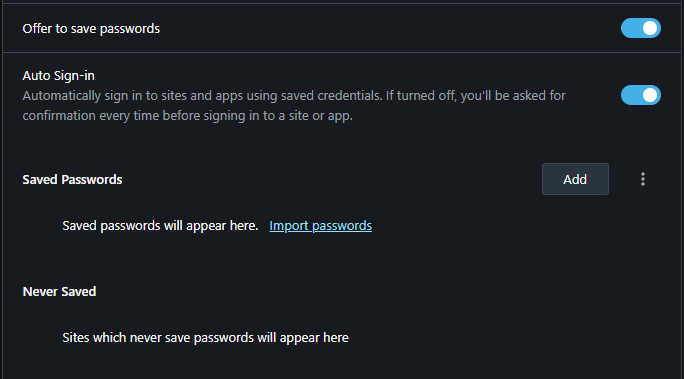Click the blue track of Offer to save passwords switch
Image resolution: width=684 pixels, height=379 pixels.
coord(631,28)
